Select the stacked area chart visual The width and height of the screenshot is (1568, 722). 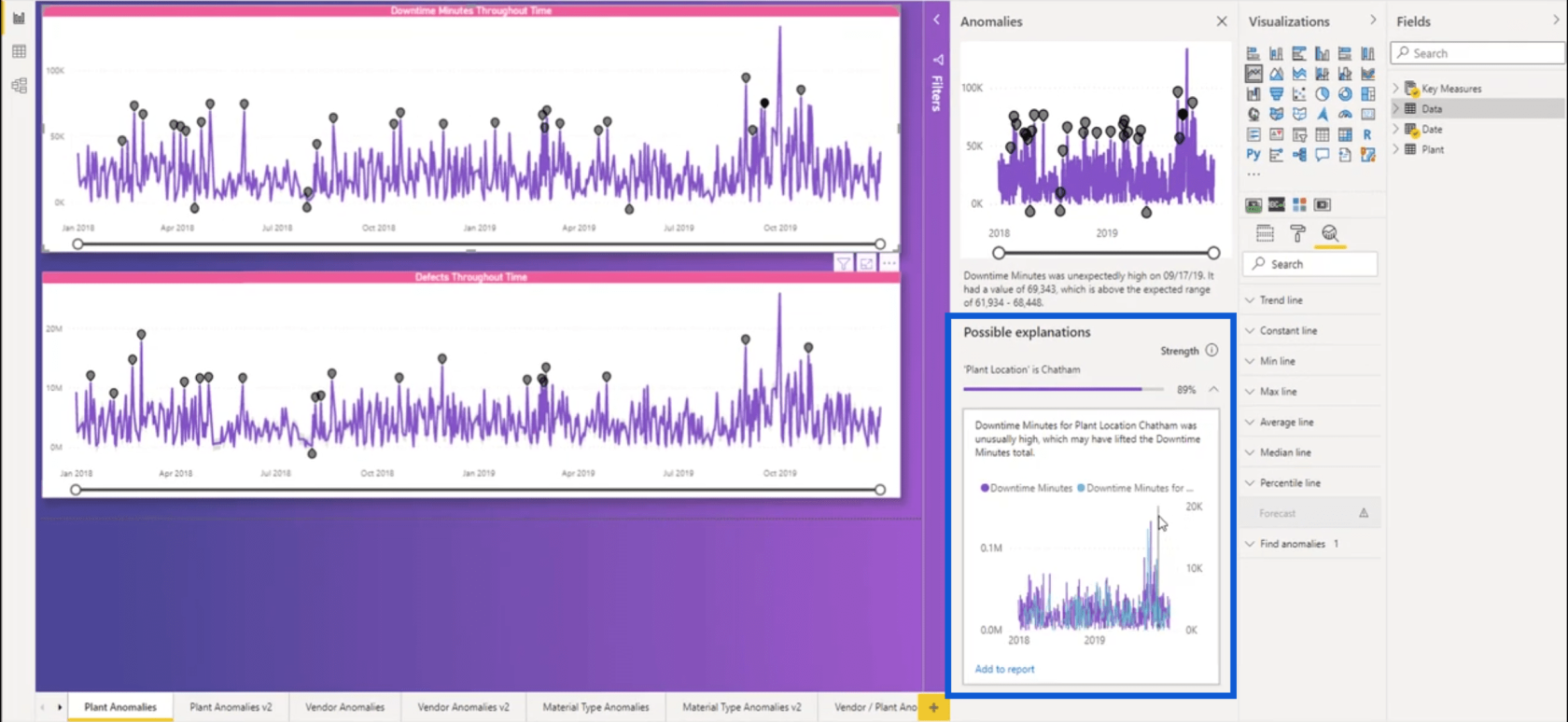click(1299, 74)
